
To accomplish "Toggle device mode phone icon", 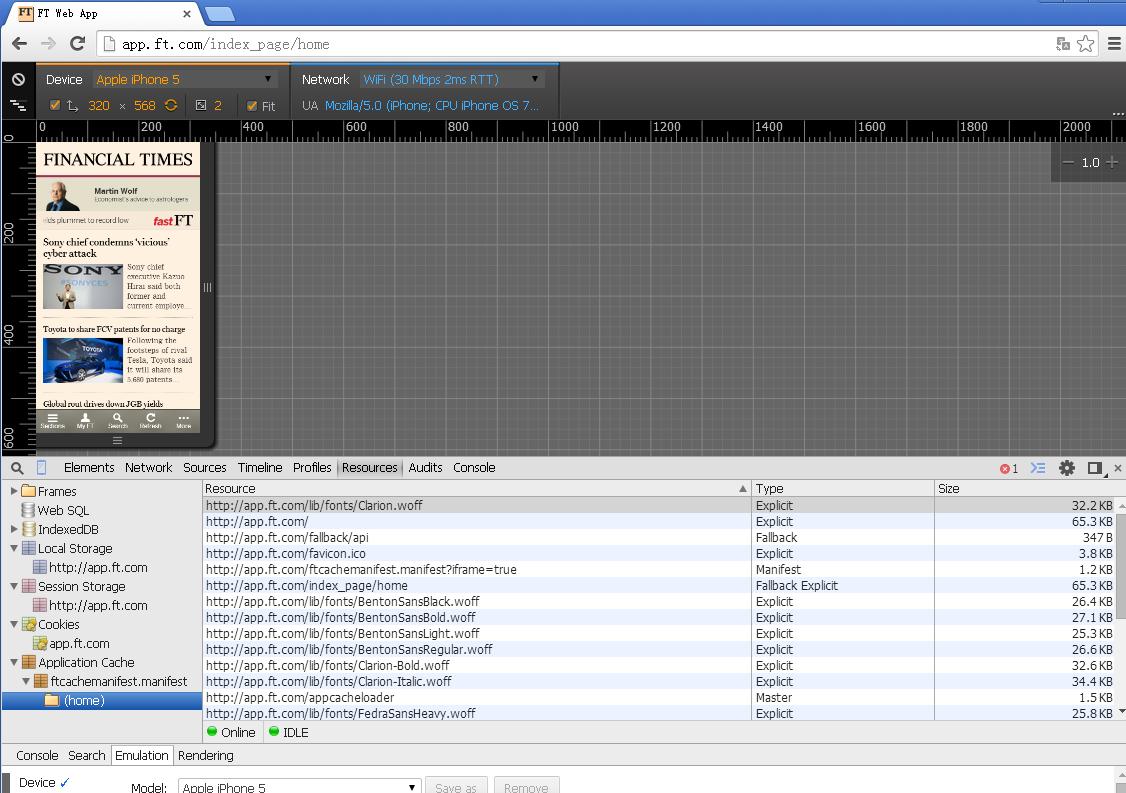I will point(42,468).
